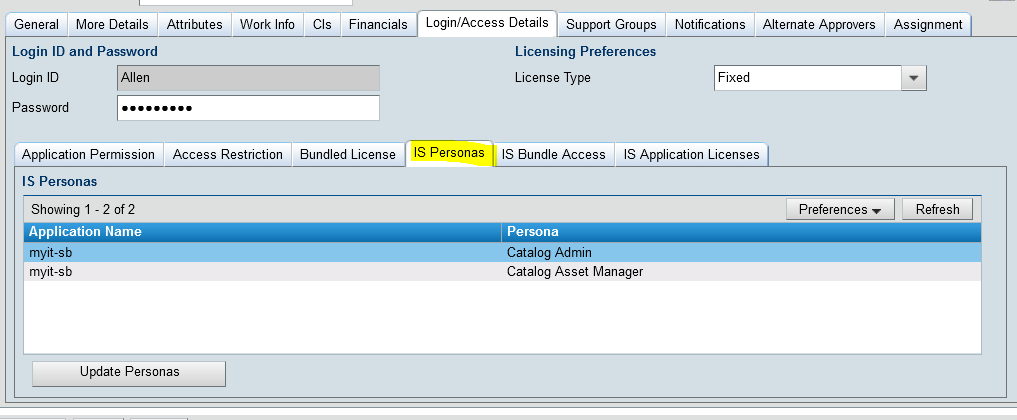Click the Update Personas button
The image size is (1017, 420).
coord(129,372)
